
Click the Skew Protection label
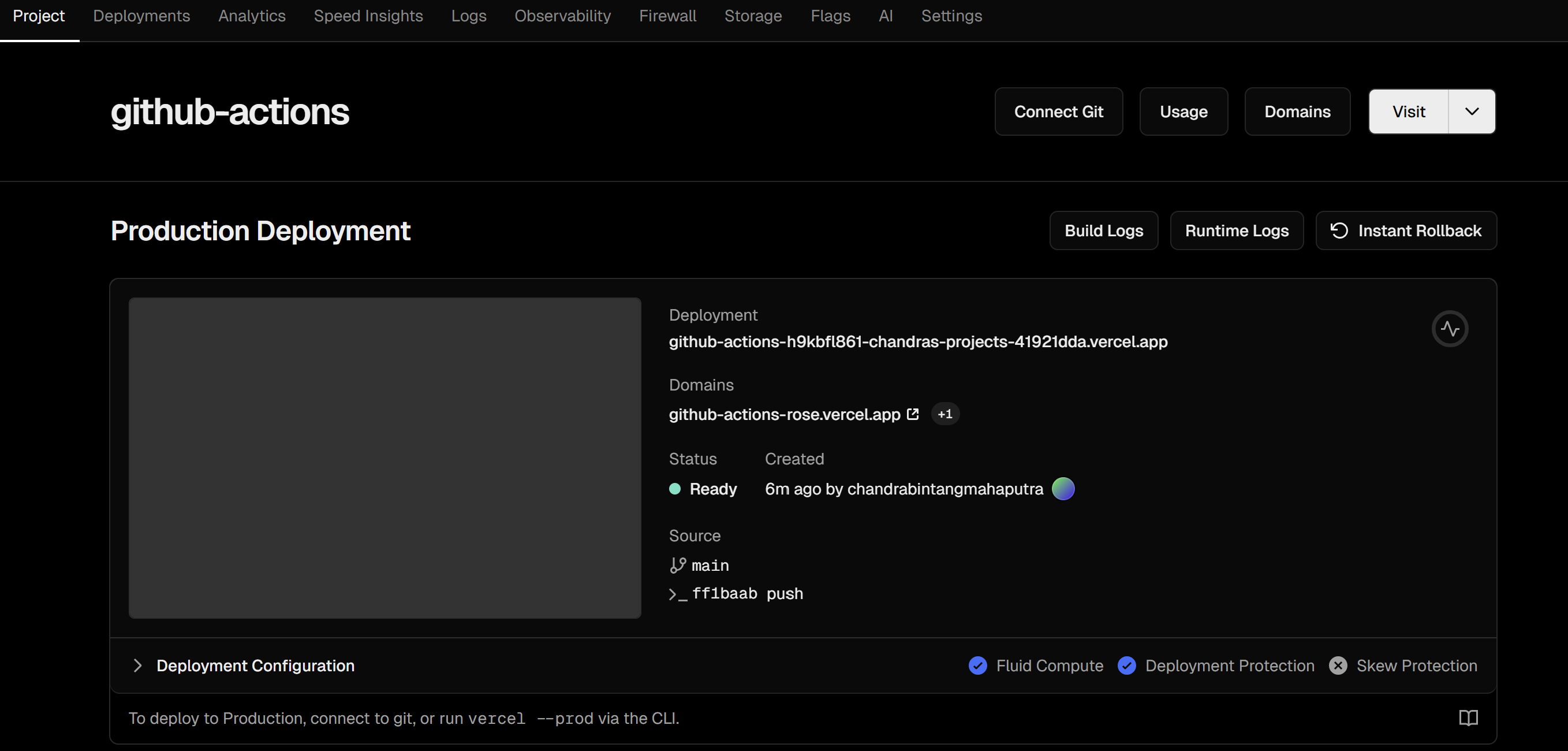[x=1416, y=666]
